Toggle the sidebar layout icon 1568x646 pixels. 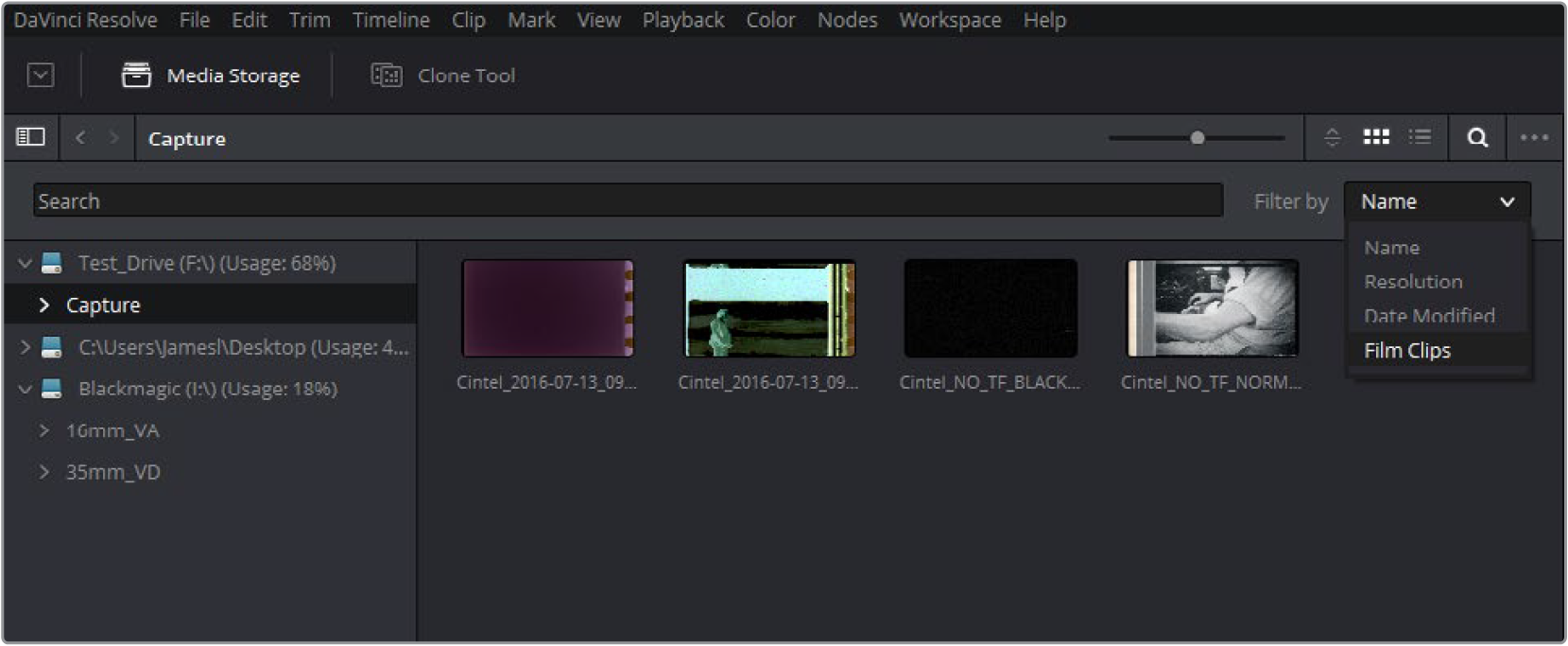(31, 137)
